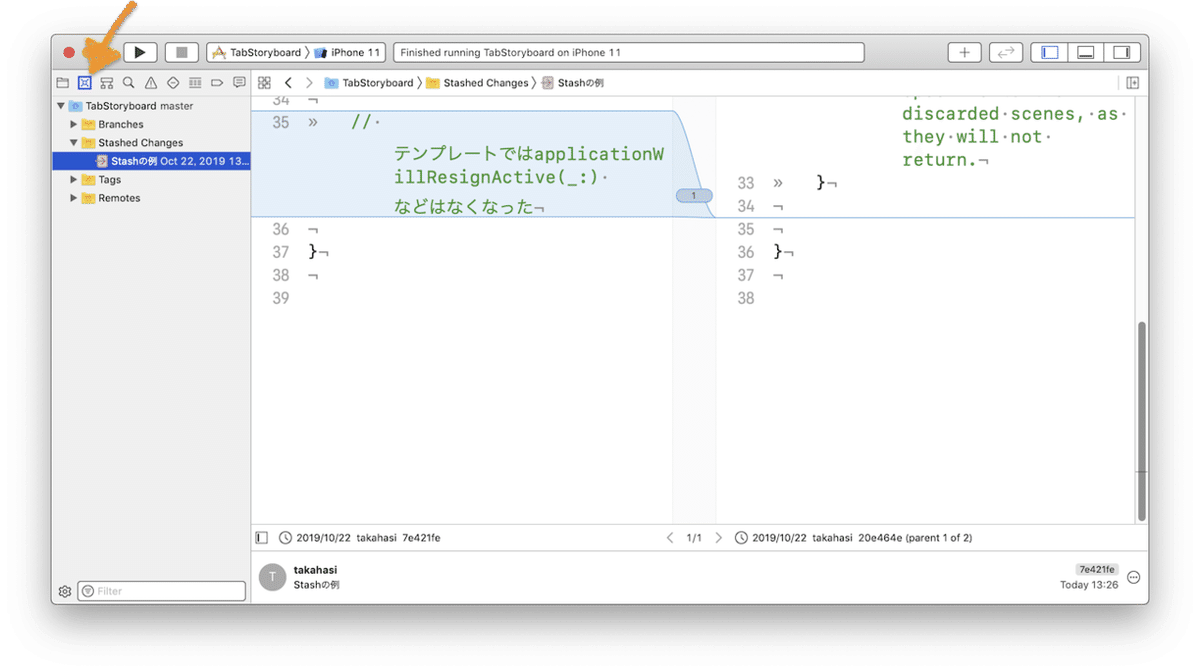
Task: Click TabStoryboard in the jump bar
Action: point(369,83)
